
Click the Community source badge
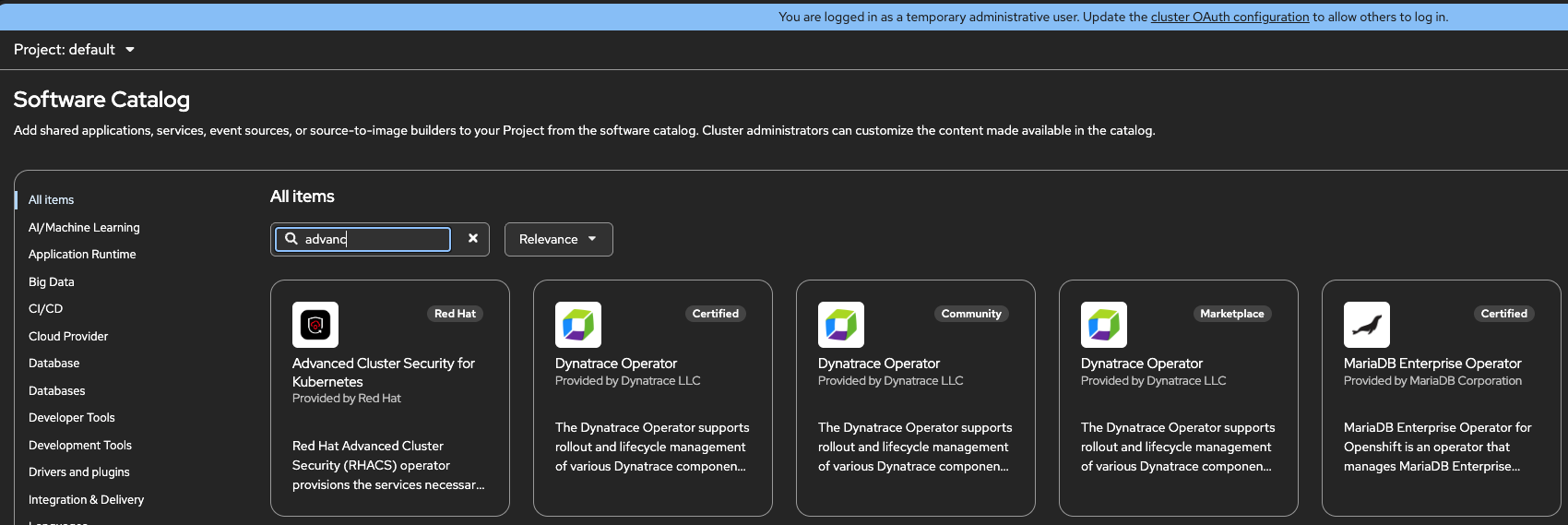(x=971, y=314)
